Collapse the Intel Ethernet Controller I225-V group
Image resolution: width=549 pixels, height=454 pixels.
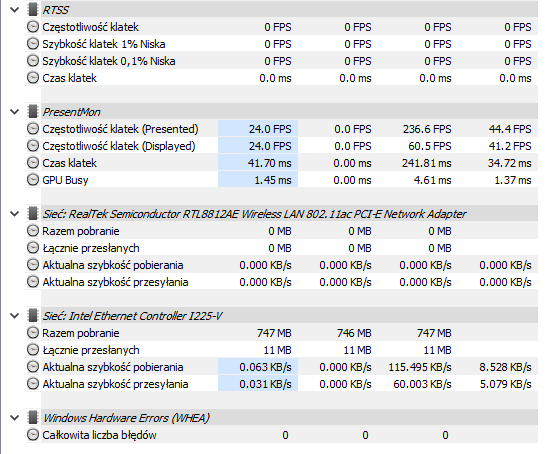14,316
